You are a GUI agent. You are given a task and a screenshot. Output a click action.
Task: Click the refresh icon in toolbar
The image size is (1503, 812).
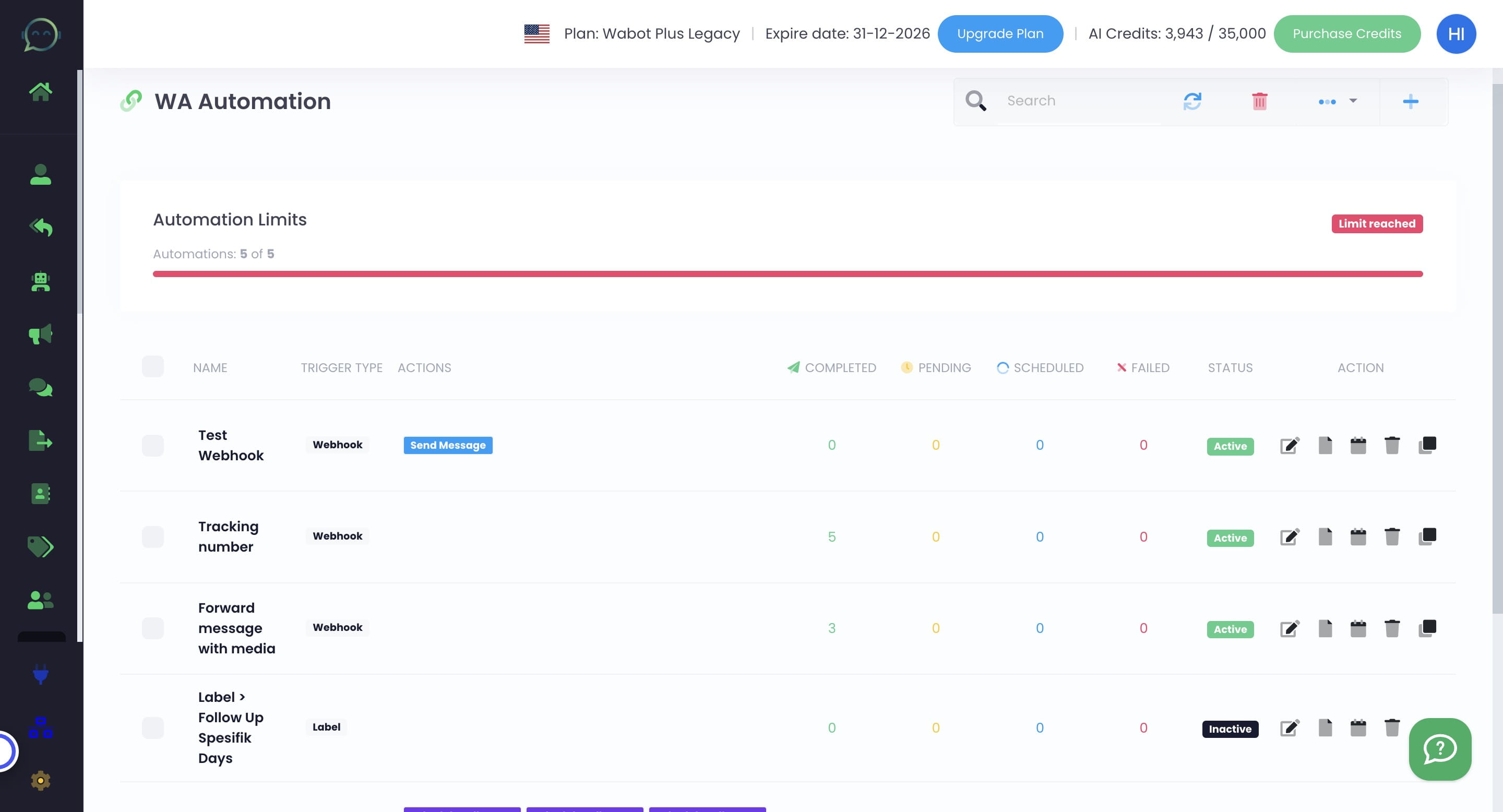[x=1192, y=101]
